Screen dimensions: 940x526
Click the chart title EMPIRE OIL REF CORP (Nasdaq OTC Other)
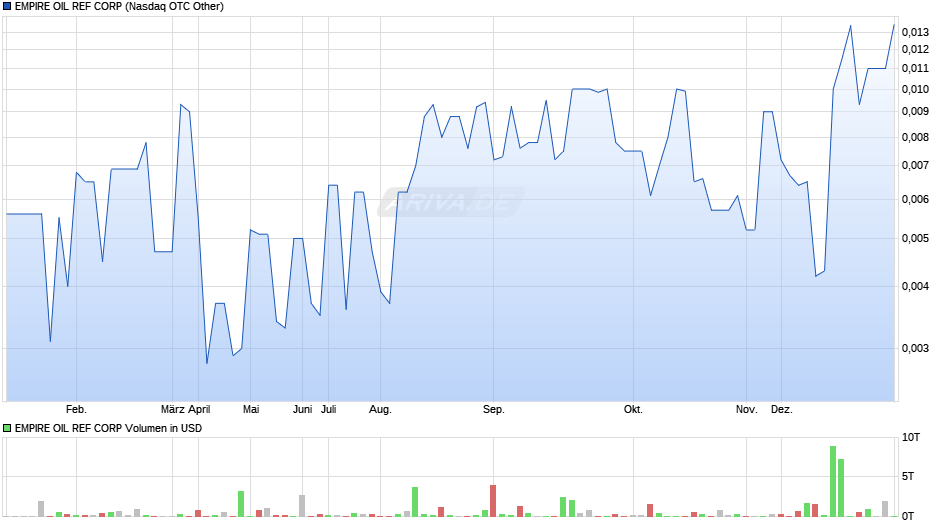coord(119,7)
